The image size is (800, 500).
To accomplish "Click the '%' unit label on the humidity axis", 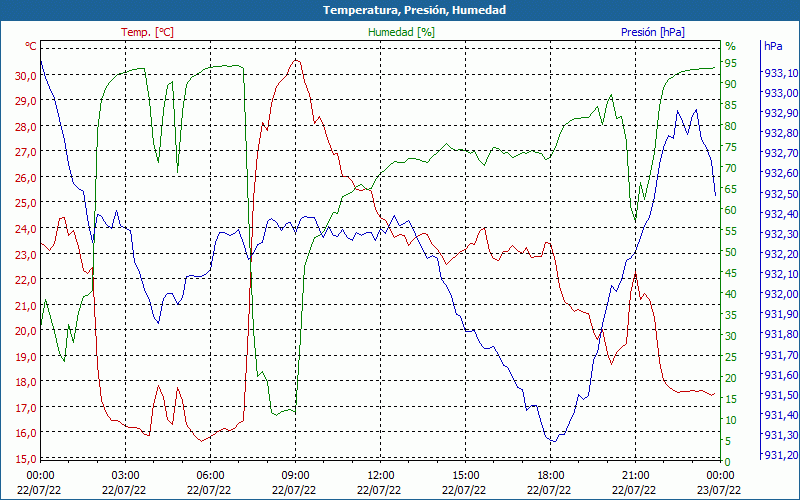I will tap(731, 46).
